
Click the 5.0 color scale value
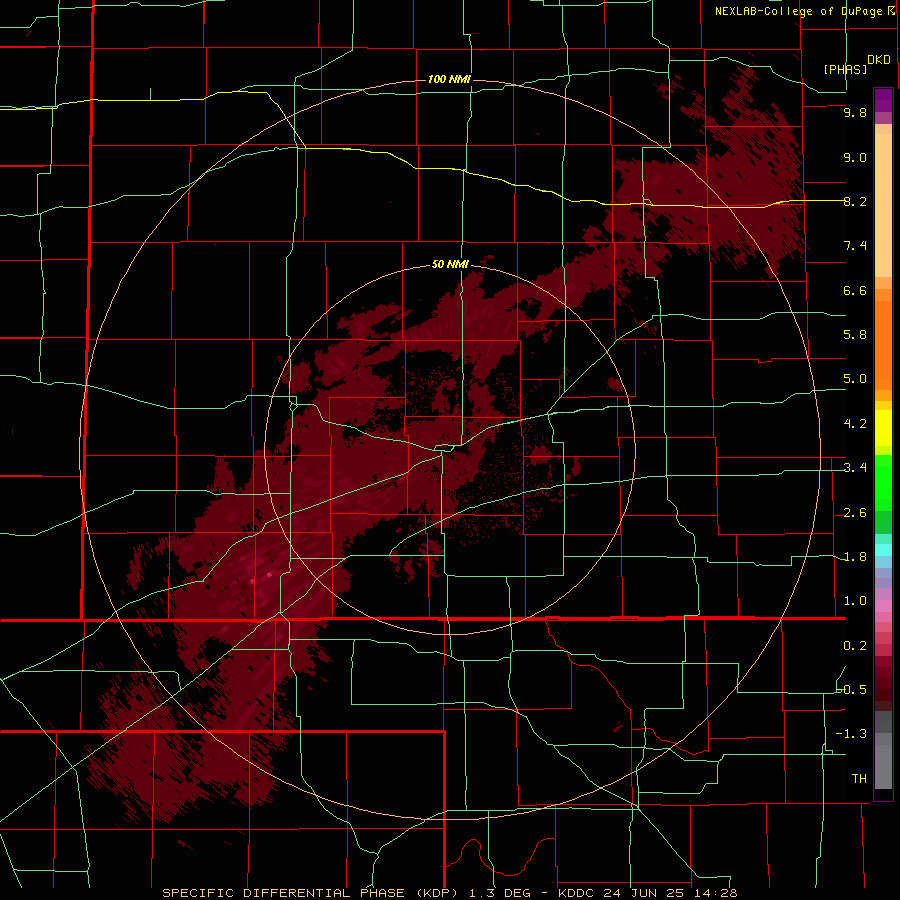855,379
